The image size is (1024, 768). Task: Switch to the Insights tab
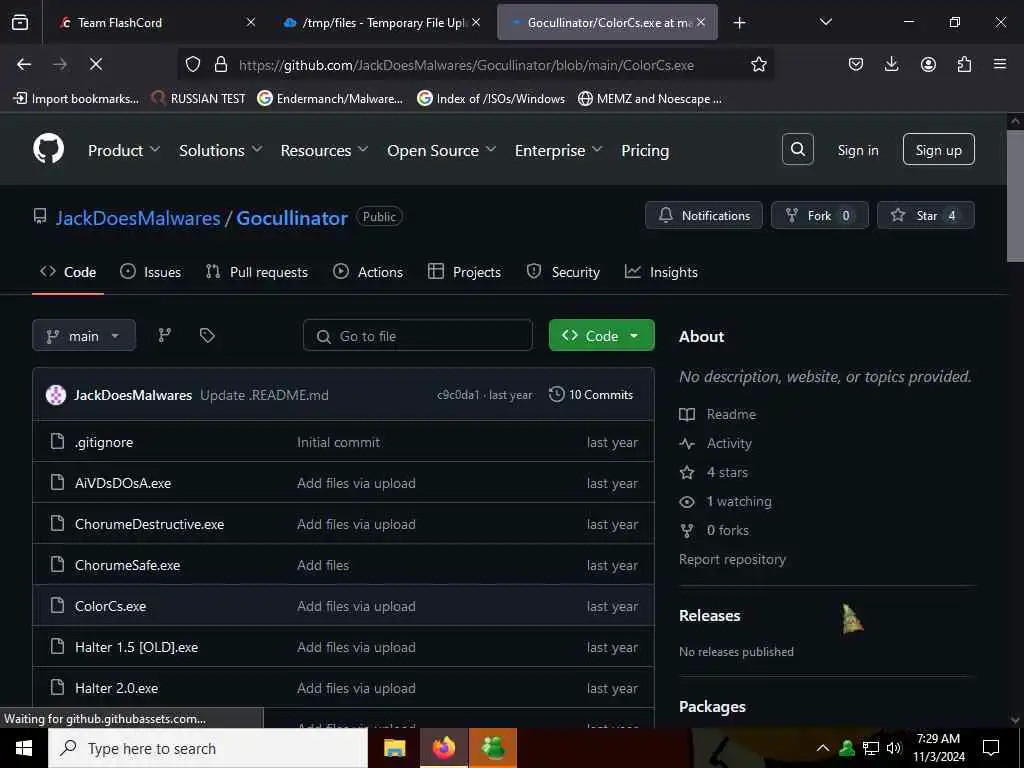tap(662, 272)
